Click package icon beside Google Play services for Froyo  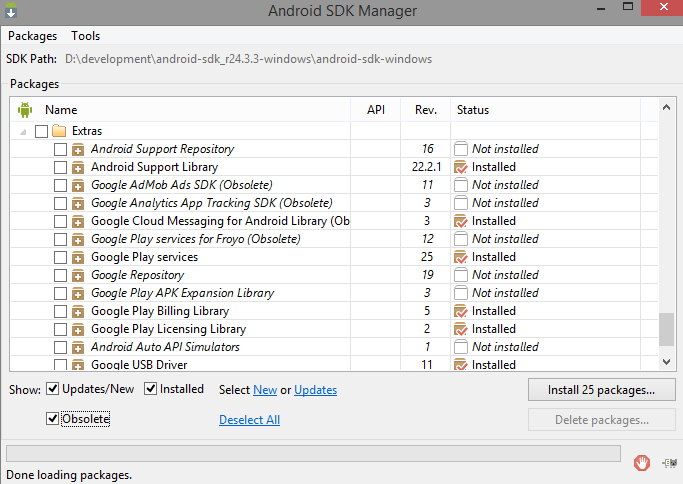click(x=78, y=240)
